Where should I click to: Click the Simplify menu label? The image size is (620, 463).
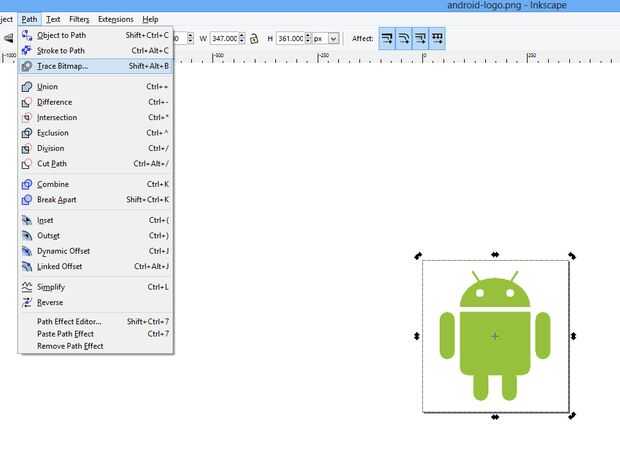[51, 287]
